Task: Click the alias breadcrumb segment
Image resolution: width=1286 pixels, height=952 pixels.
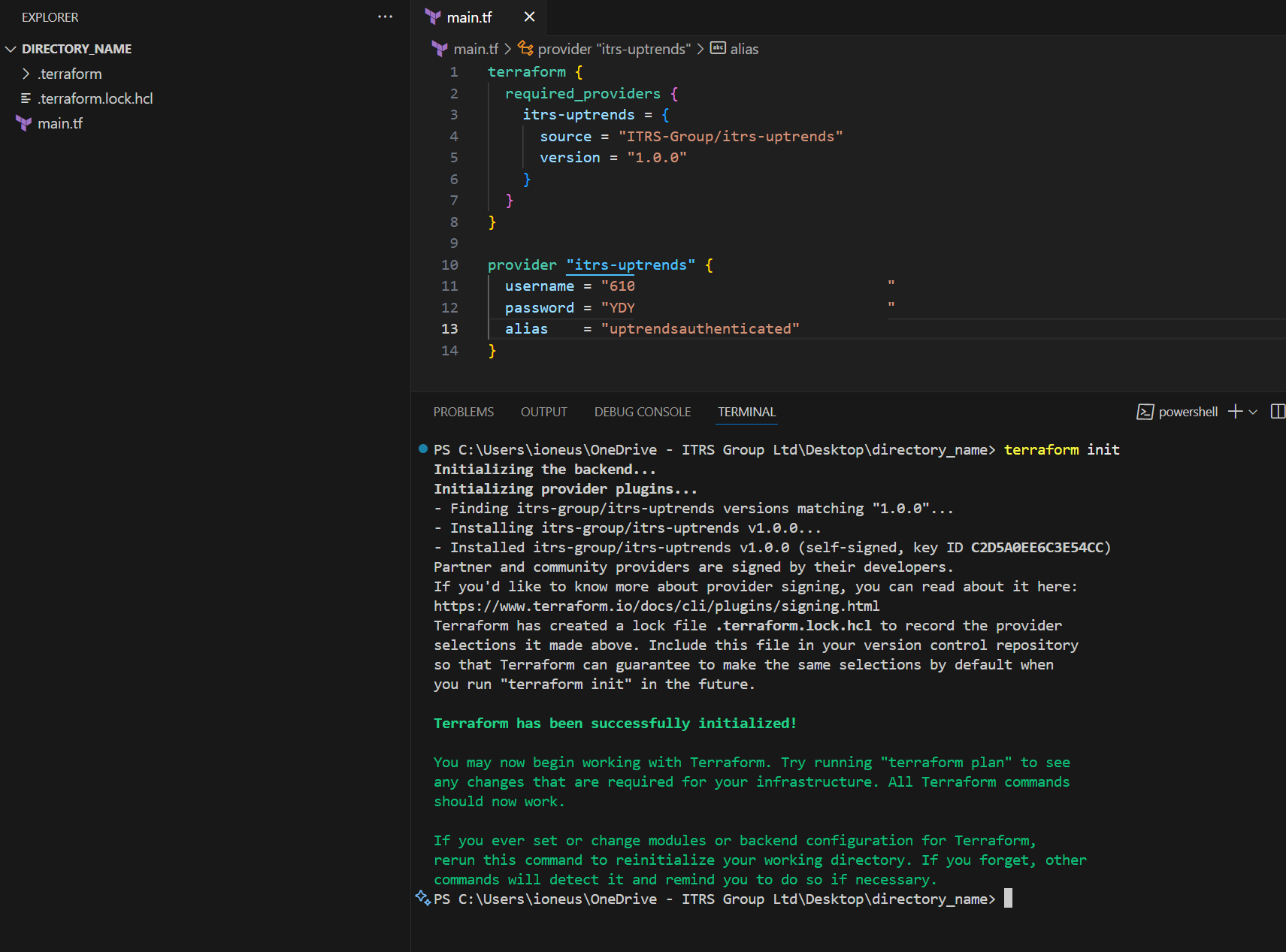Action: pos(744,49)
